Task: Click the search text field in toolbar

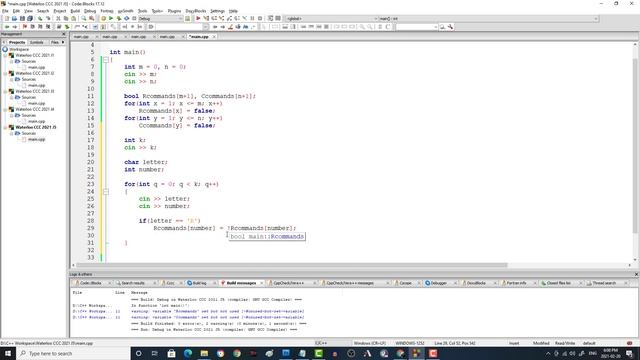Action: point(415,27)
